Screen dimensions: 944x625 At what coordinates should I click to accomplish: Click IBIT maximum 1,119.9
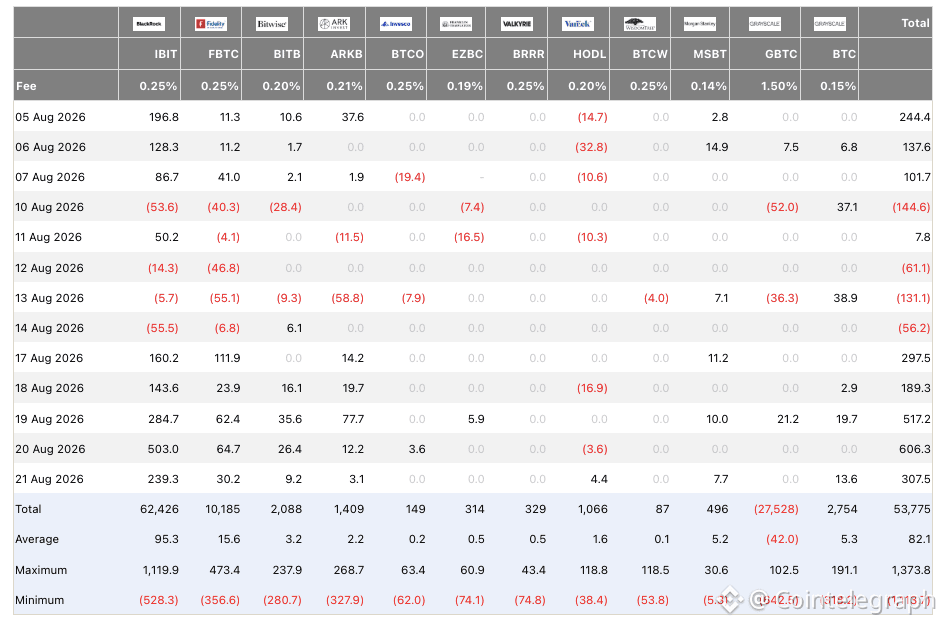161,570
